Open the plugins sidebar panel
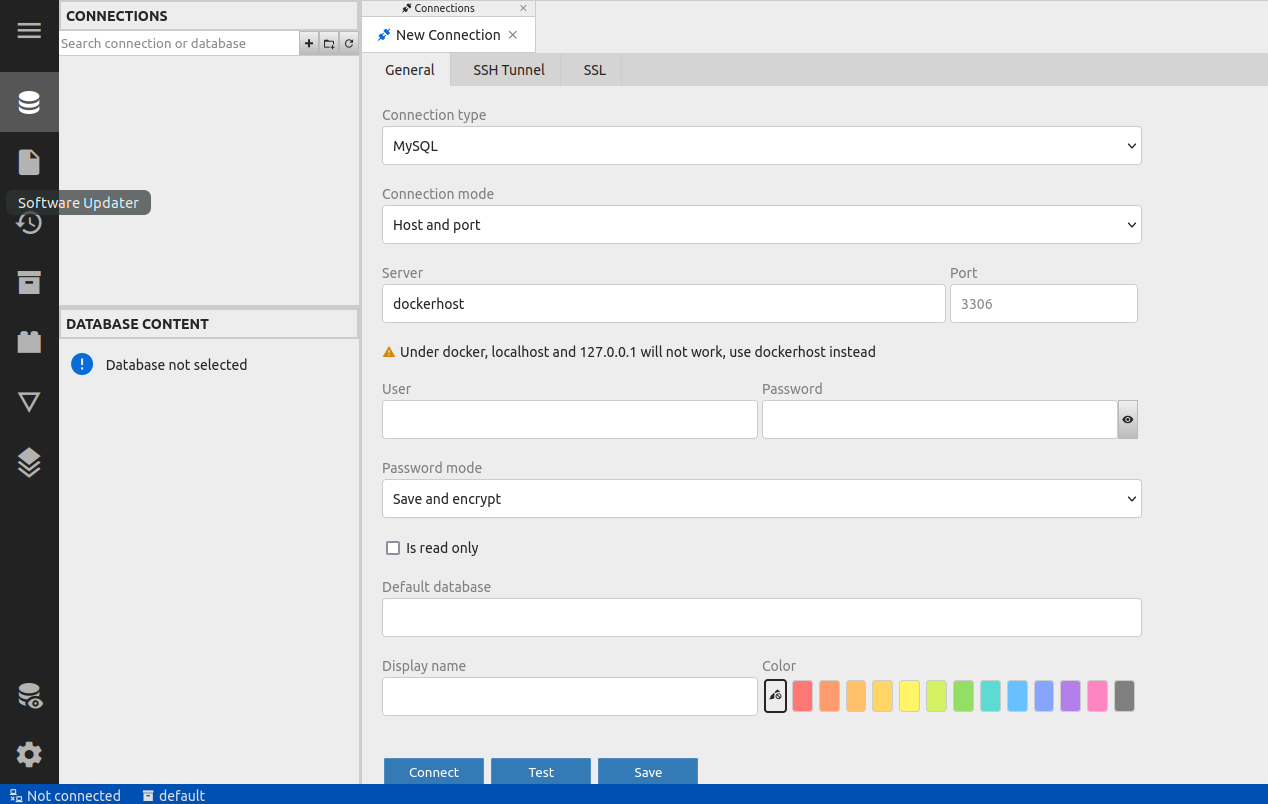 29,342
